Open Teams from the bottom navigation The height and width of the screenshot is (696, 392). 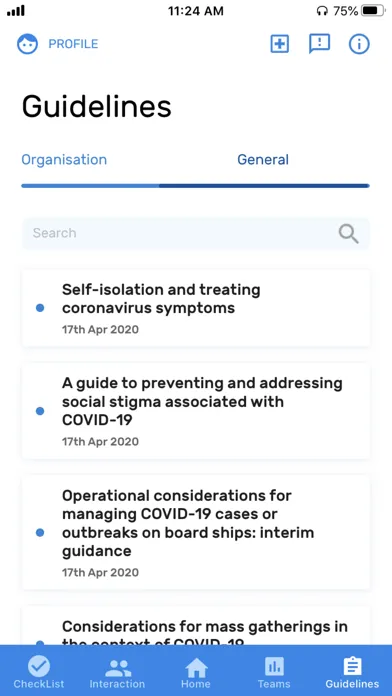tap(274, 672)
